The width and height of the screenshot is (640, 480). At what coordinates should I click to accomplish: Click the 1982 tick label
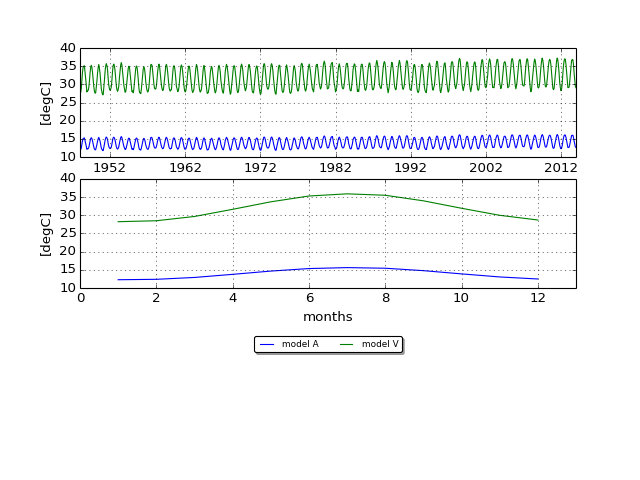click(x=336, y=168)
